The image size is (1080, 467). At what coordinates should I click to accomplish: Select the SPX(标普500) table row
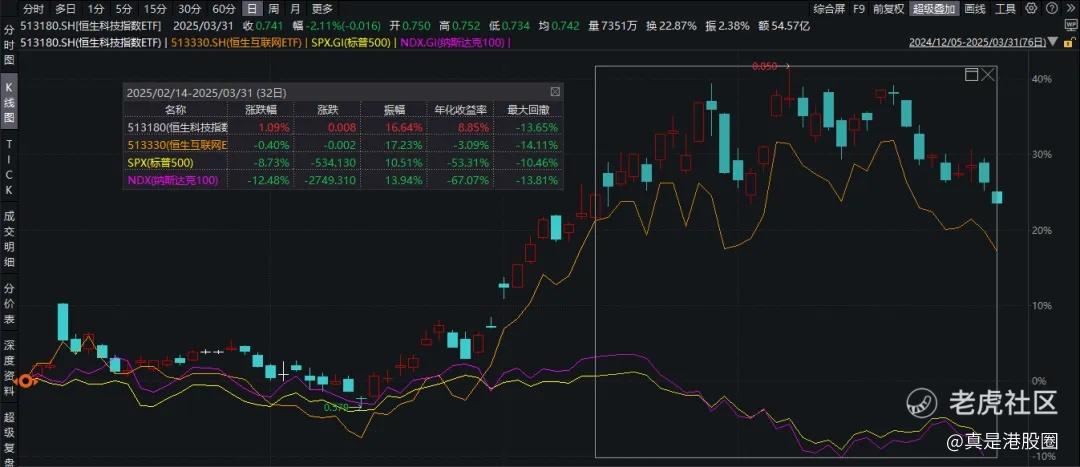343,163
